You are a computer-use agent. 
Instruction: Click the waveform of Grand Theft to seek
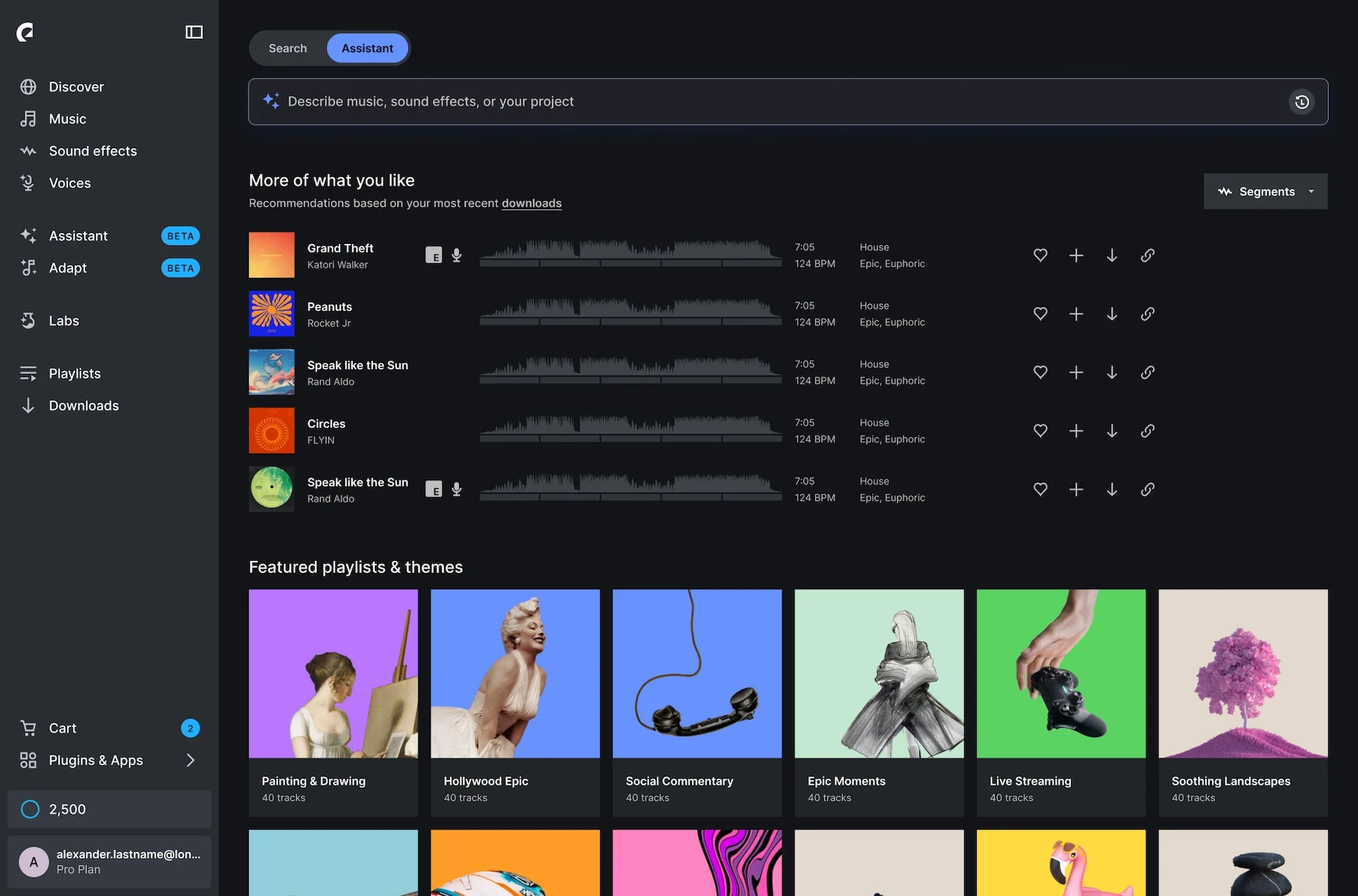click(629, 255)
